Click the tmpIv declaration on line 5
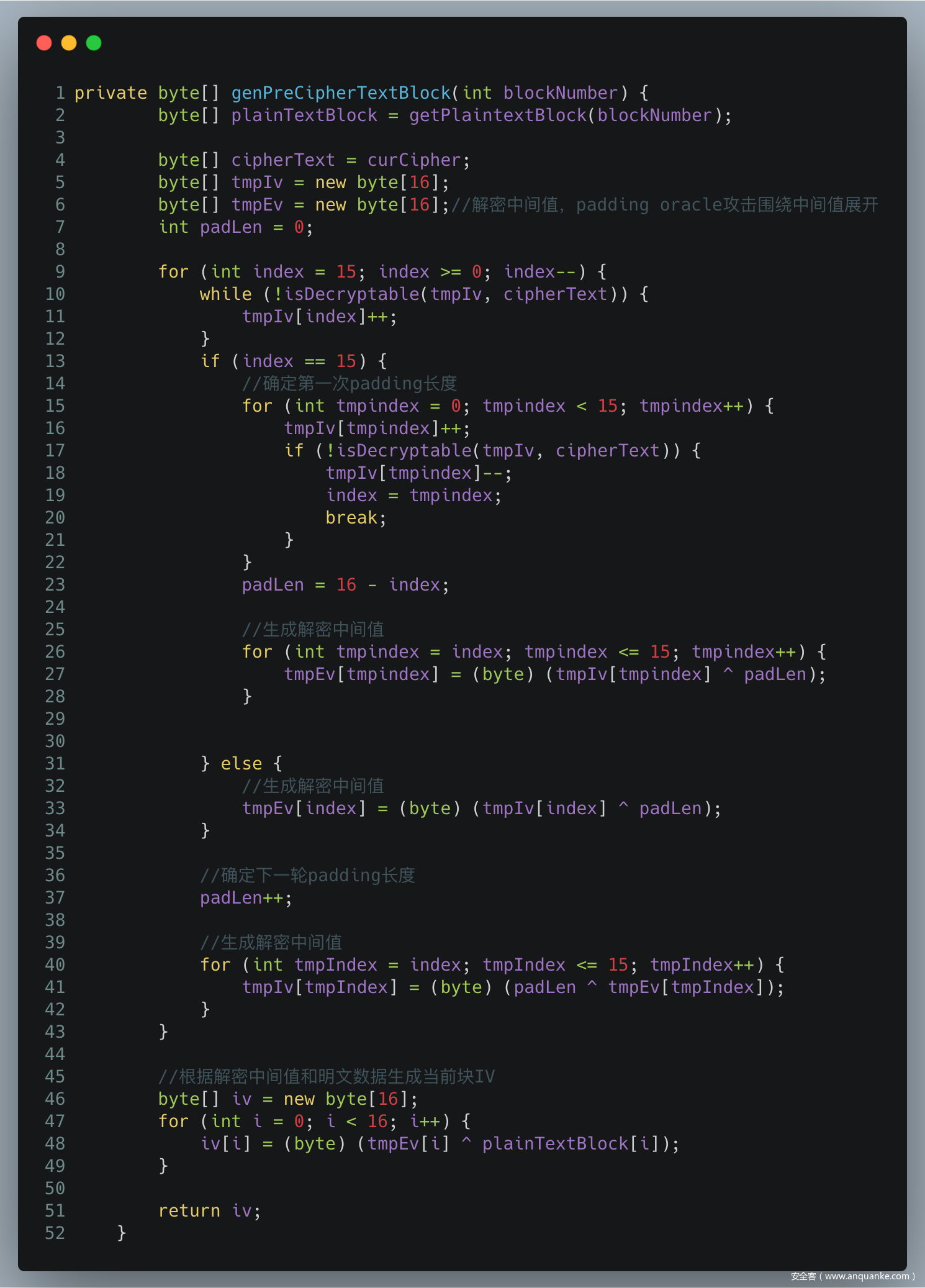925x1288 pixels. point(257,183)
